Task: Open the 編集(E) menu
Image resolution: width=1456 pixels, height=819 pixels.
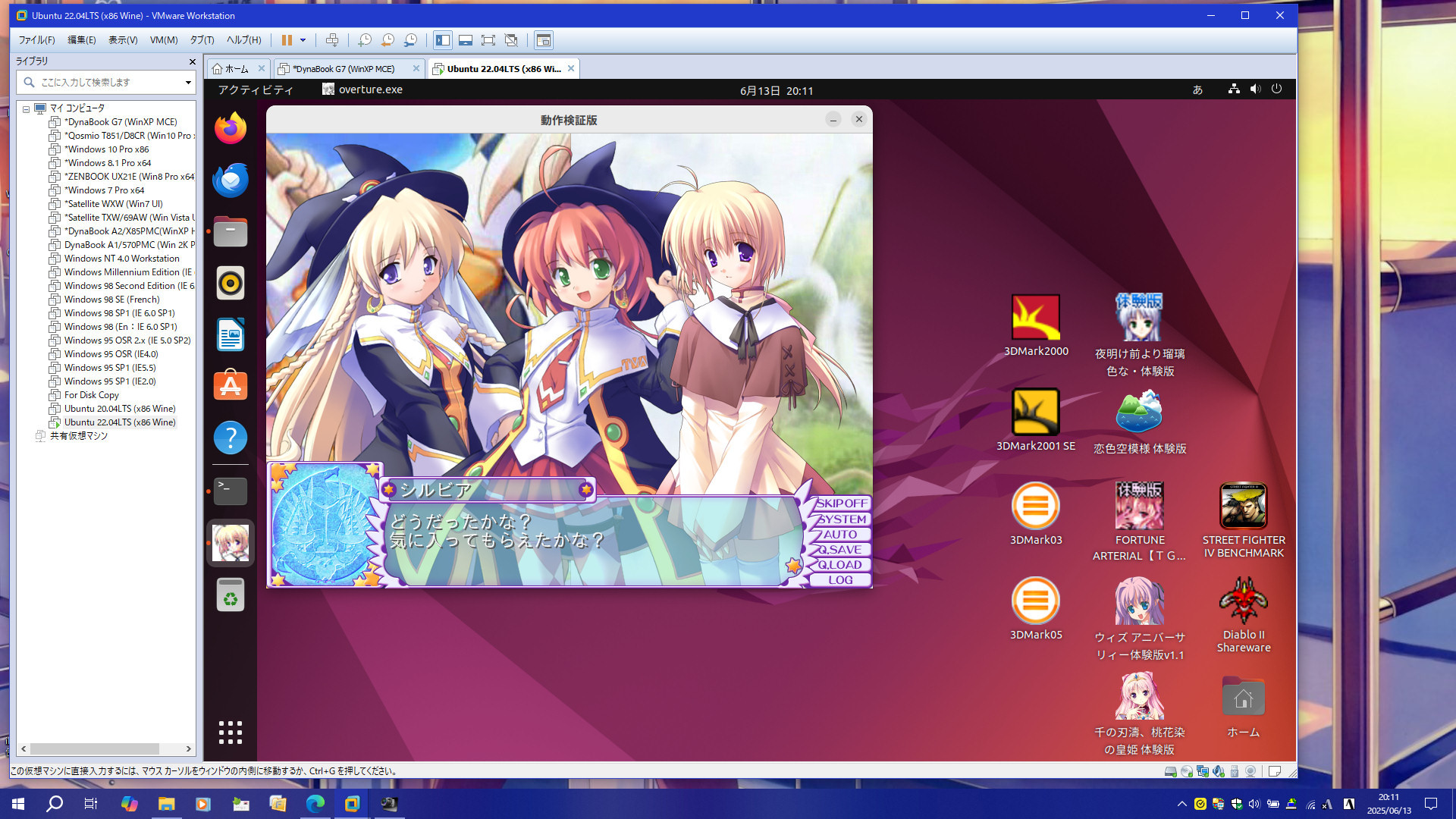Action: pos(82,40)
